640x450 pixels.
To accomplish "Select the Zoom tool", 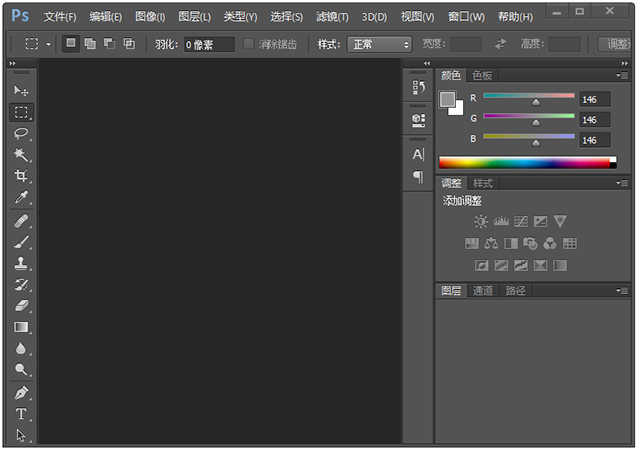I will point(21,369).
